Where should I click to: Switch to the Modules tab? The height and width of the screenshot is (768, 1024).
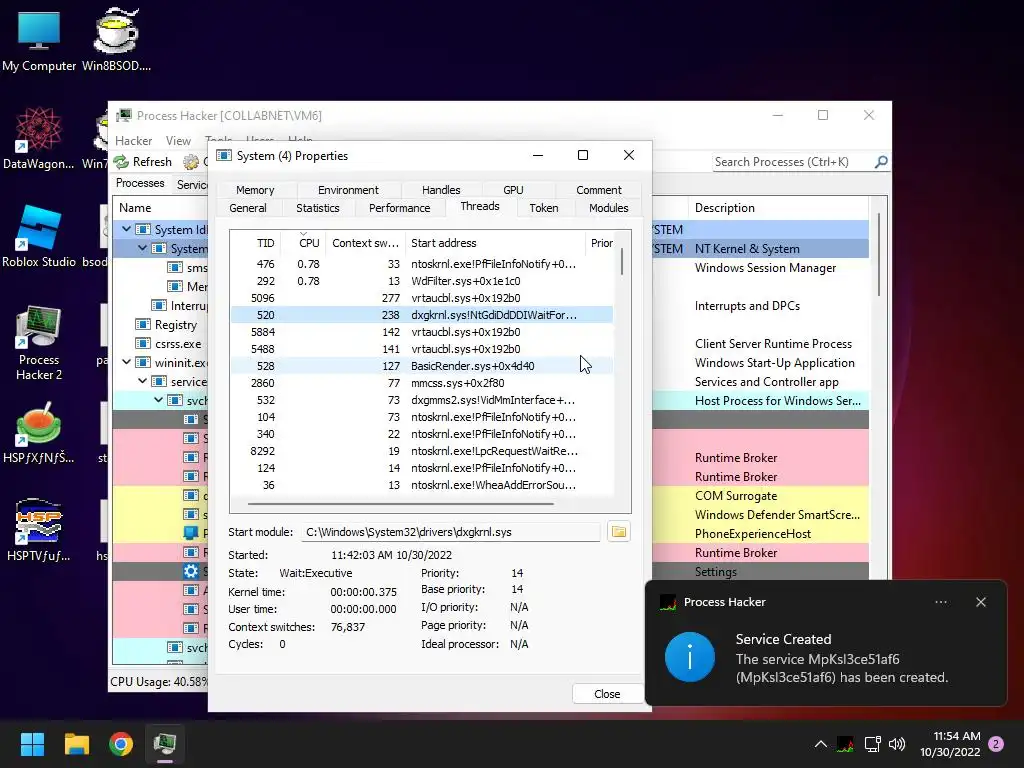608,208
